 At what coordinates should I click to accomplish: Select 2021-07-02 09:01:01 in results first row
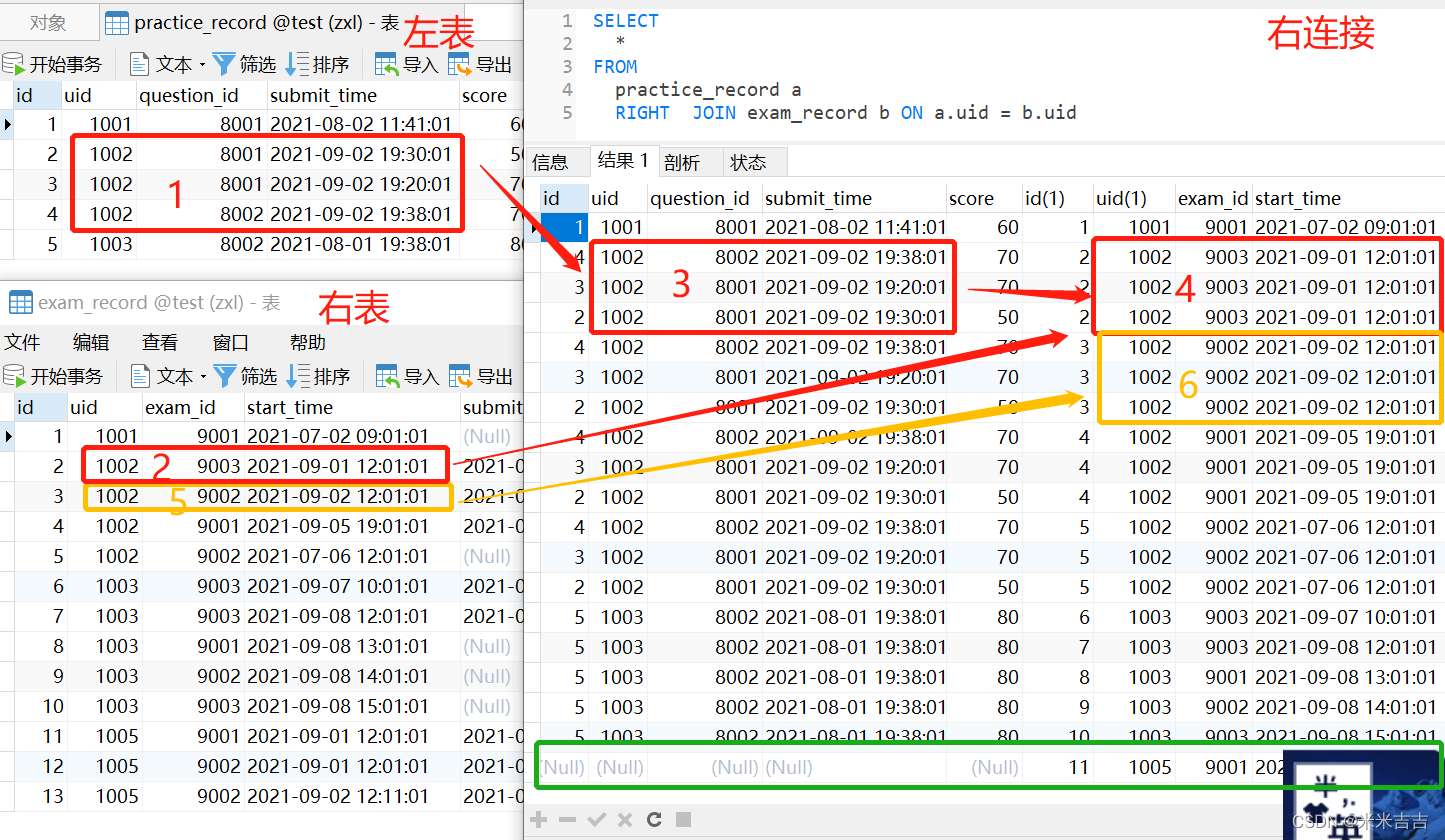pyautogui.click(x=1346, y=227)
